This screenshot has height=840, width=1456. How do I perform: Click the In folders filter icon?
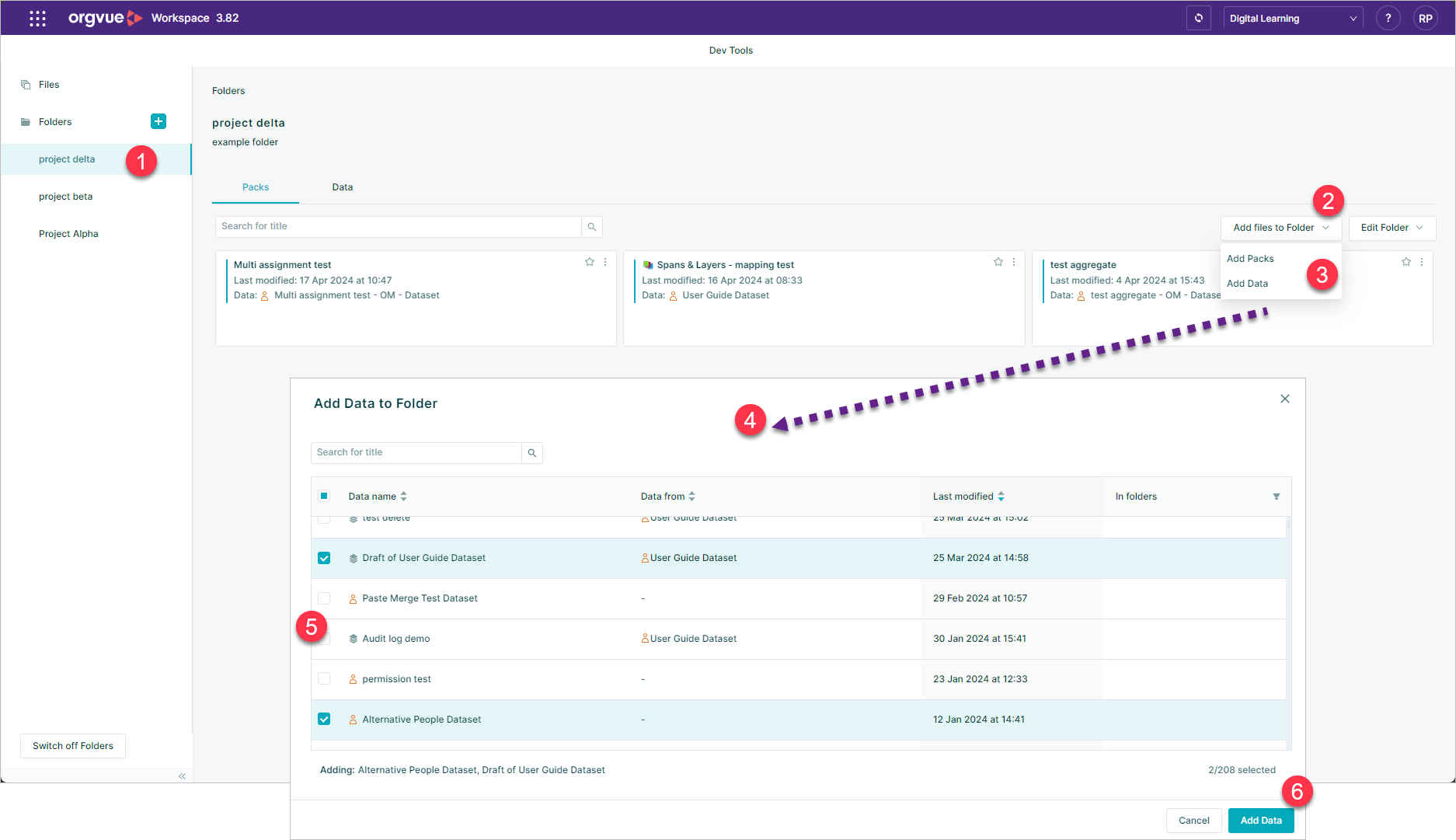tap(1276, 497)
